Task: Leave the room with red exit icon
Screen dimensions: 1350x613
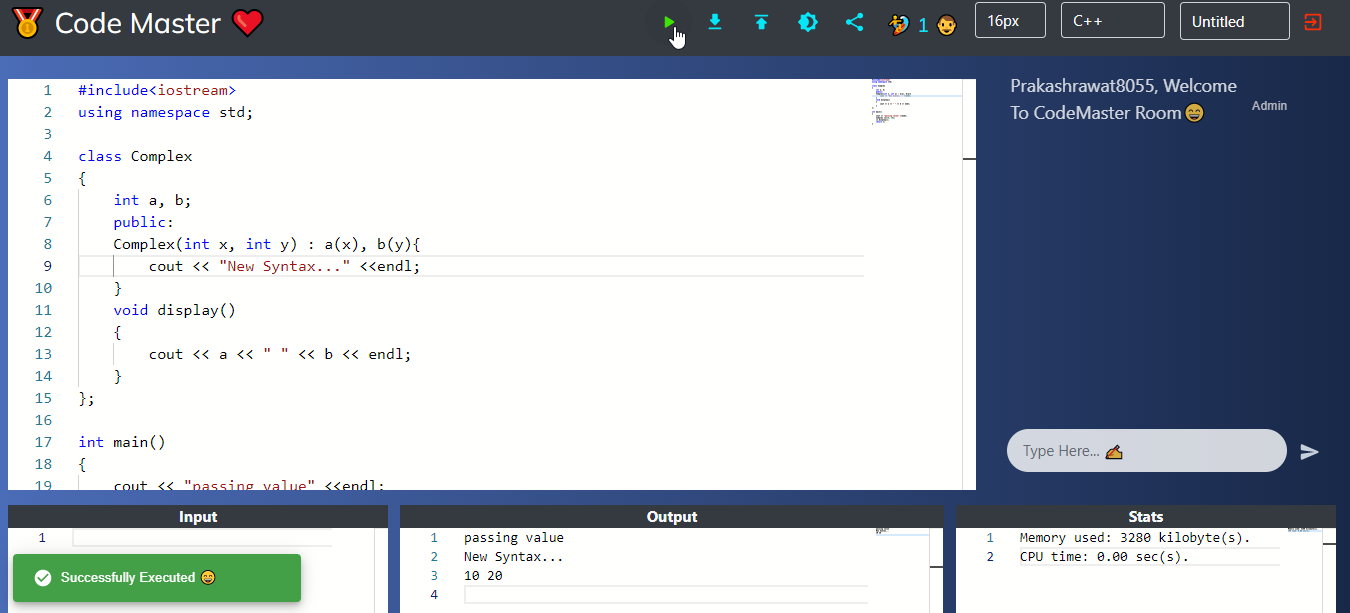Action: tap(1313, 21)
